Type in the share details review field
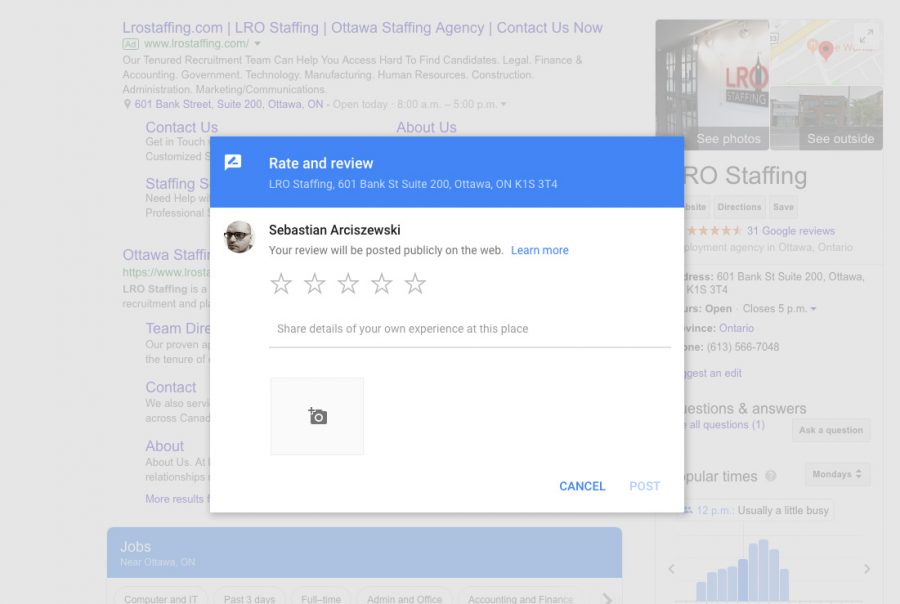 coord(469,329)
